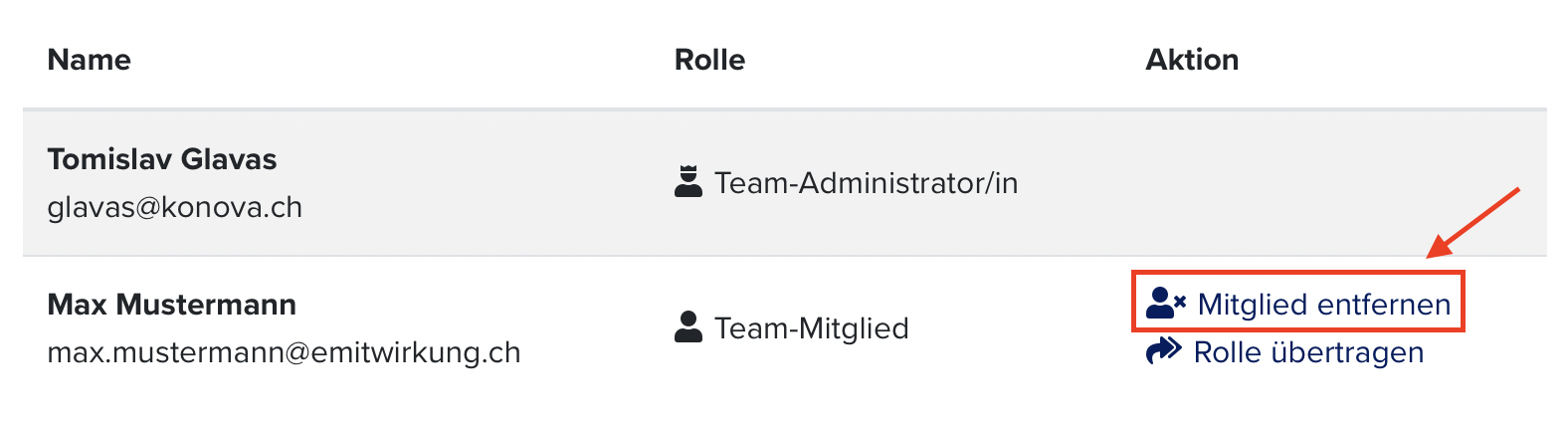Click the "Name" column header

tap(90, 60)
